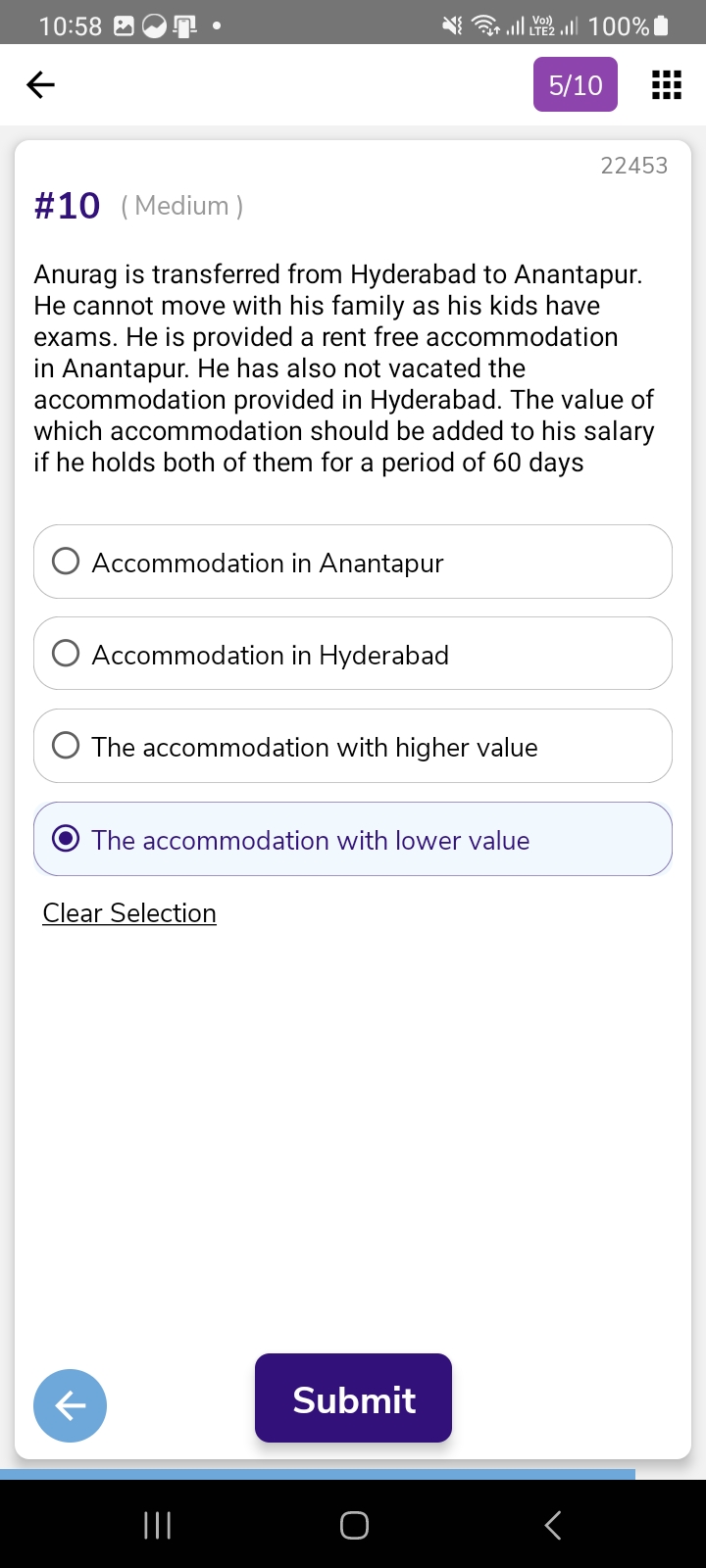
Task: Tap the Wi-Fi icon in status bar
Action: tap(484, 25)
